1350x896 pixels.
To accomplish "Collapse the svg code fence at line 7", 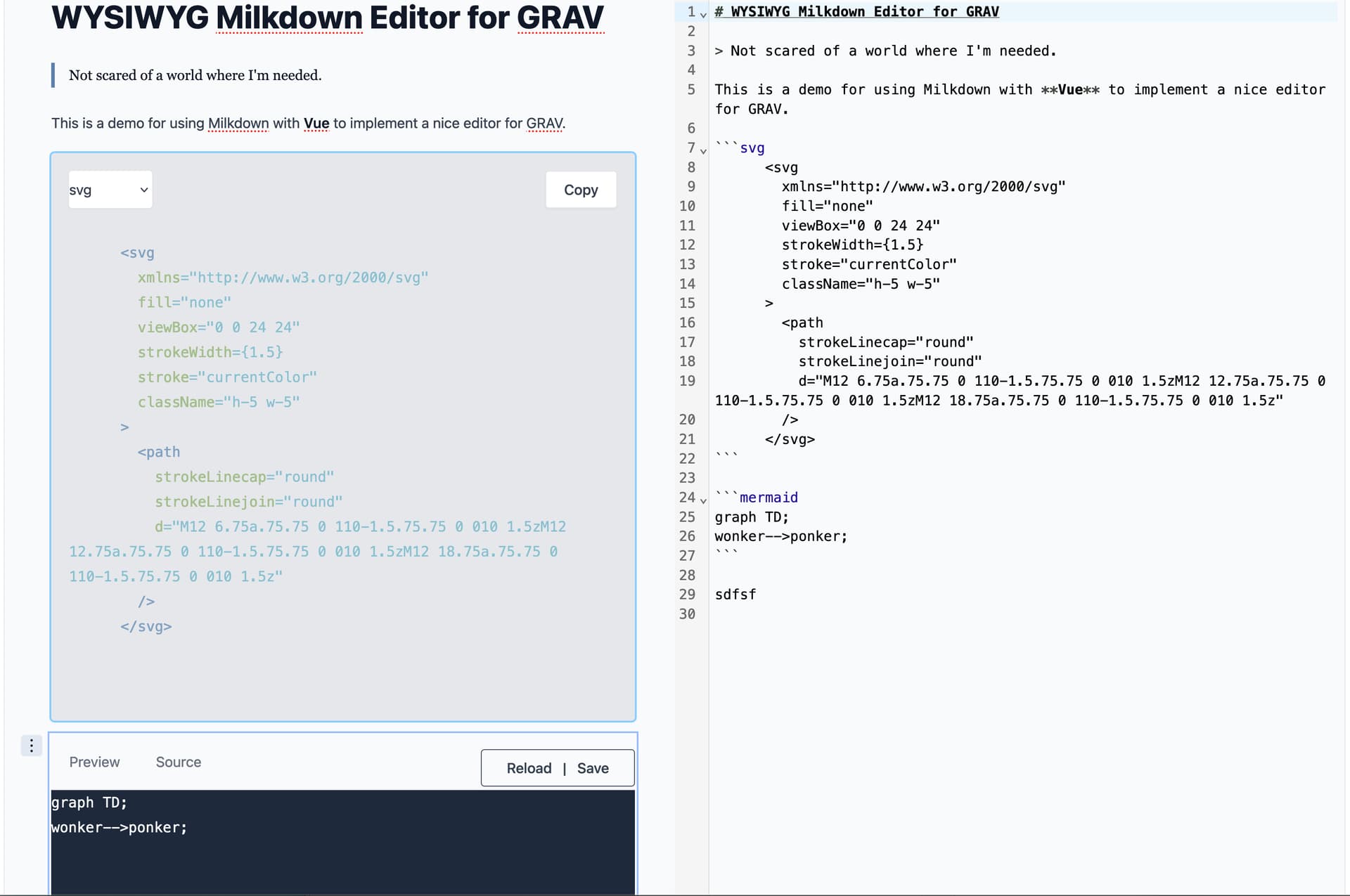I will 703,150.
